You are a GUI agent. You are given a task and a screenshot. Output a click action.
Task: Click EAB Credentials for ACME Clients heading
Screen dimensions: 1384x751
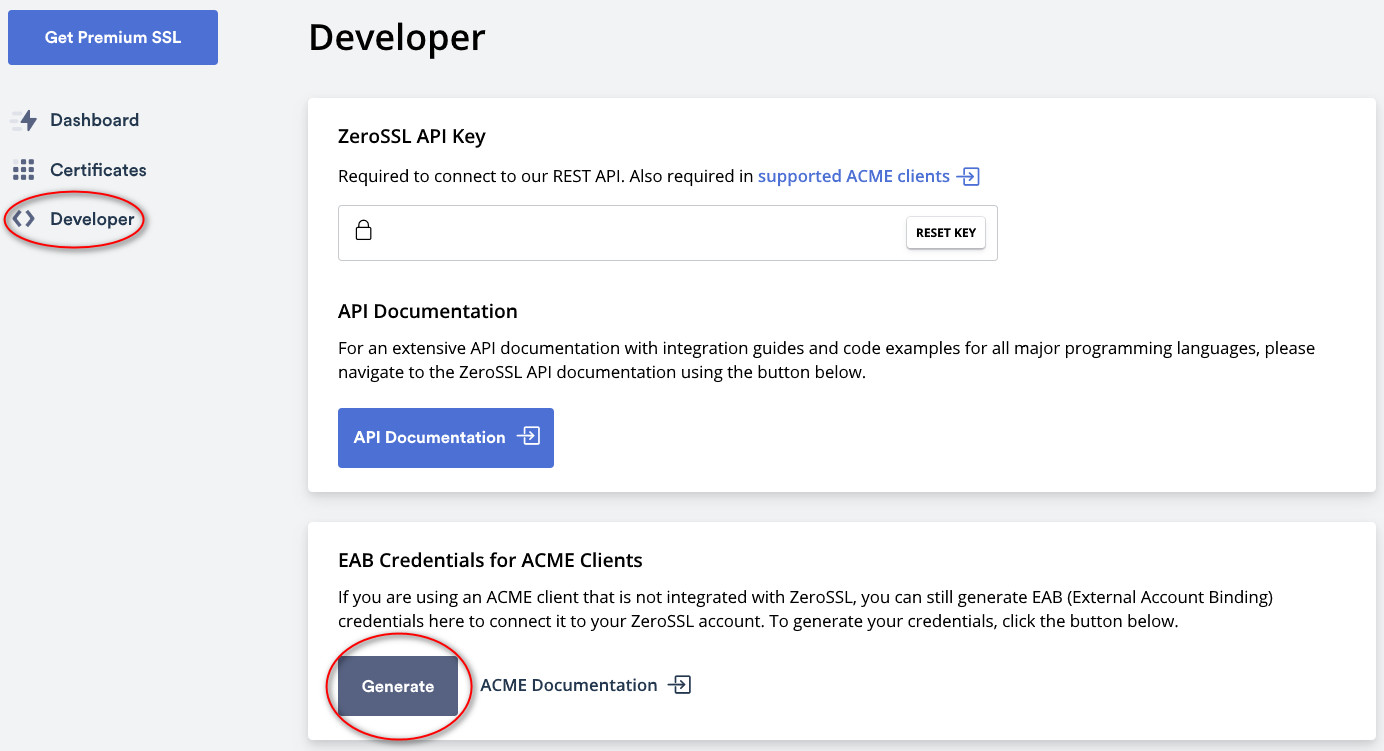point(490,560)
